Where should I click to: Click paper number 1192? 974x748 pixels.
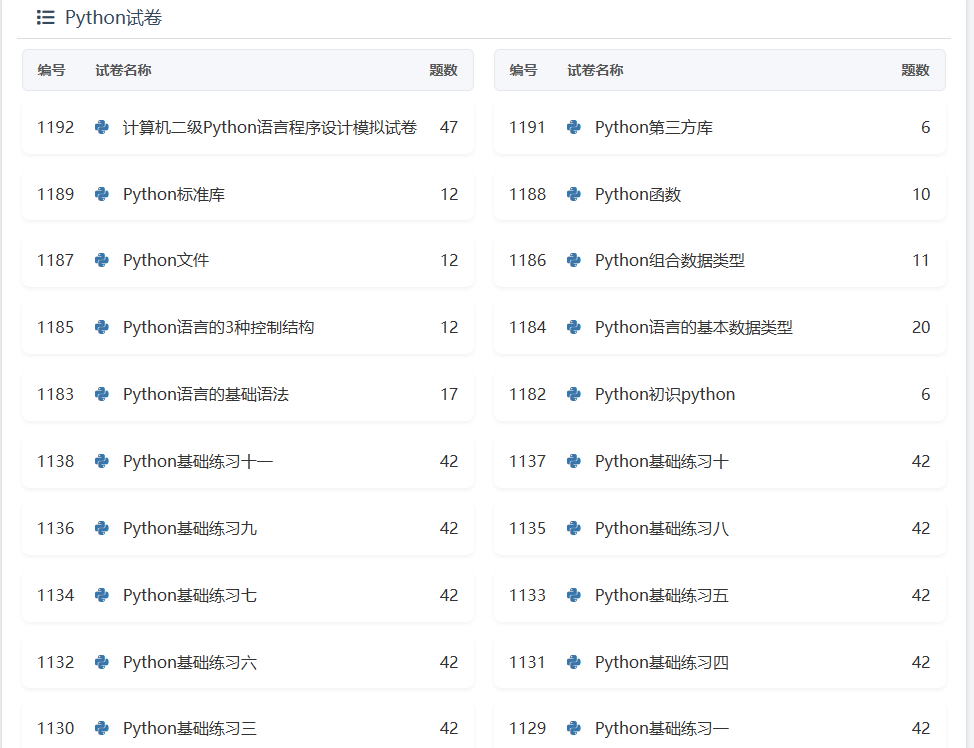55,127
